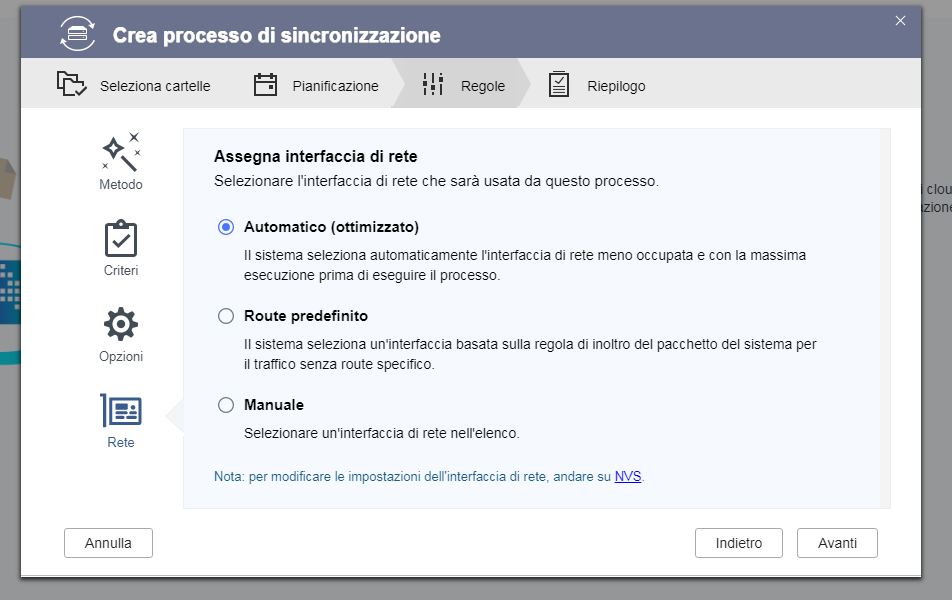Open the Seleziona cartelle step label
Image resolution: width=952 pixels, height=600 pixels.
tap(155, 86)
